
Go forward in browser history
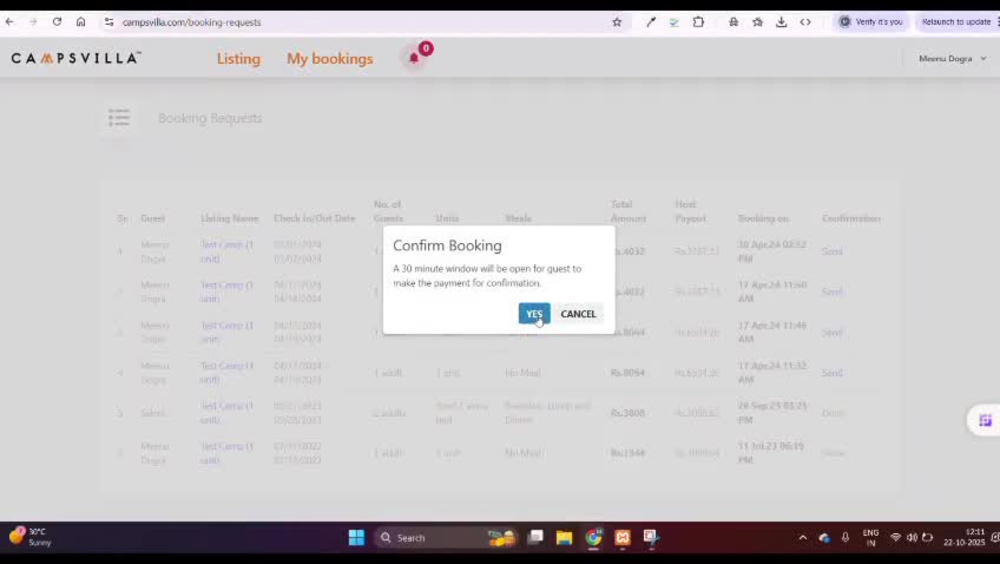(33, 22)
